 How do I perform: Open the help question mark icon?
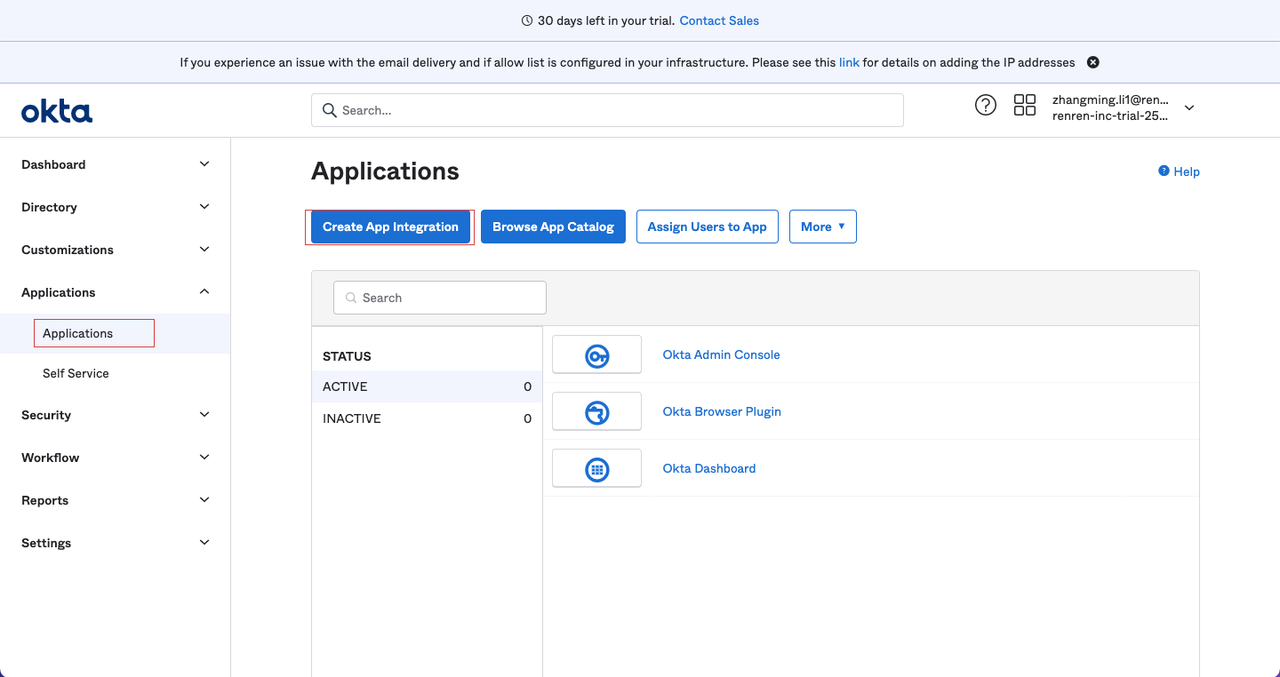click(985, 105)
